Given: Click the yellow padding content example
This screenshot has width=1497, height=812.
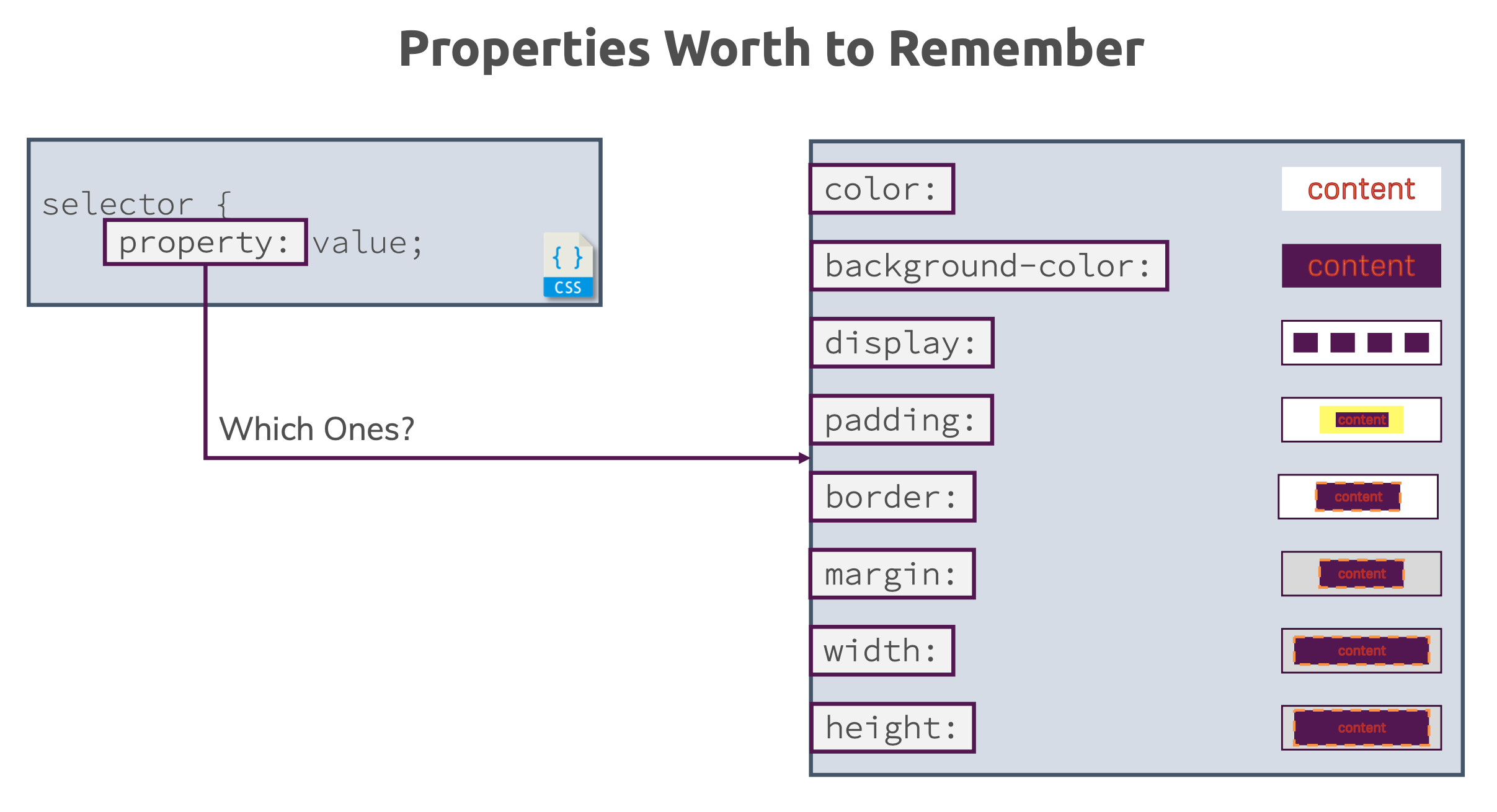Looking at the screenshot, I should pyautogui.click(x=1361, y=420).
